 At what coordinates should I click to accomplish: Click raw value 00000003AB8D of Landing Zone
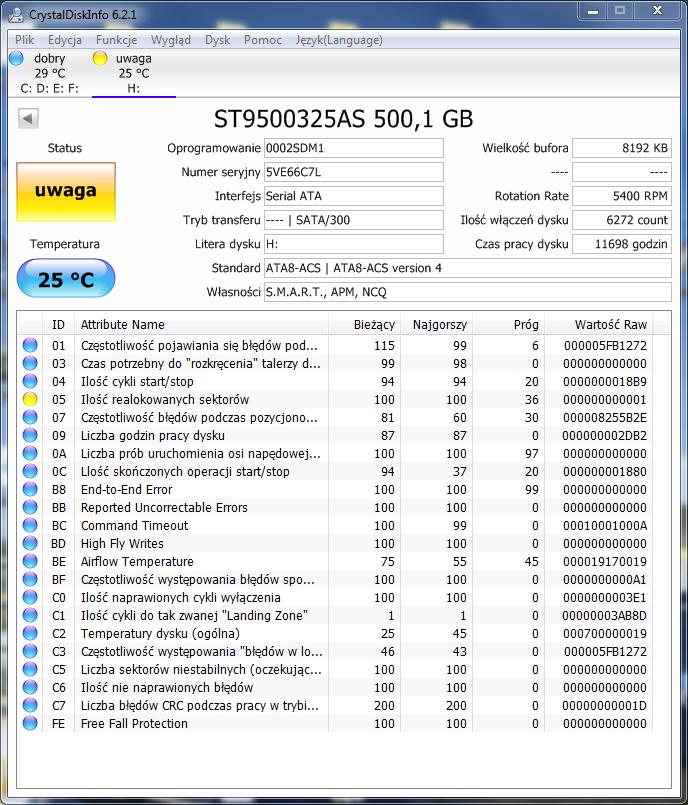(x=604, y=615)
